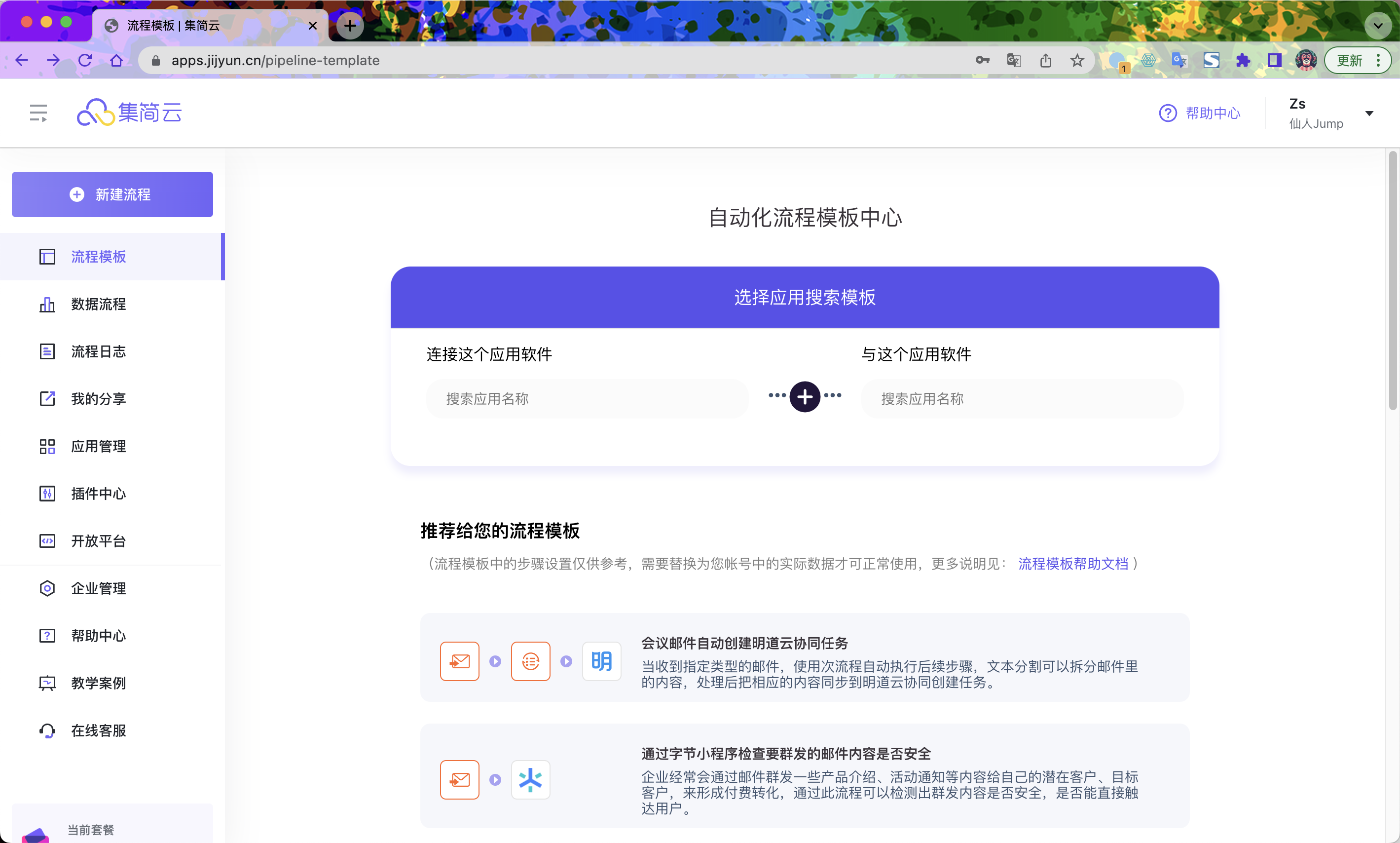1400x843 pixels.
Task: Click the 新建流程 button
Action: (x=112, y=194)
